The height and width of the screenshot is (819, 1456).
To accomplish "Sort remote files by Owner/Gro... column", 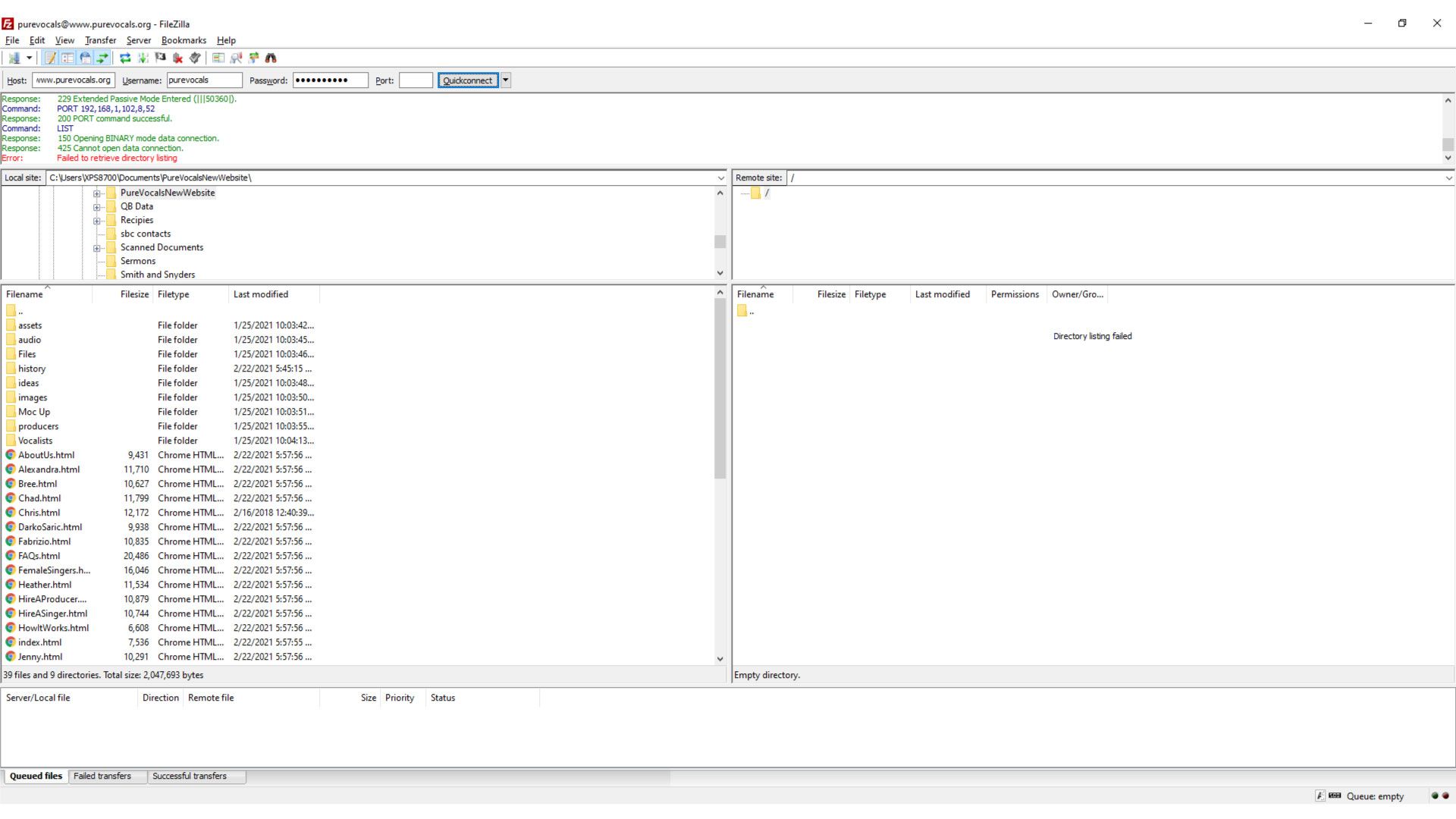I will click(x=1077, y=294).
